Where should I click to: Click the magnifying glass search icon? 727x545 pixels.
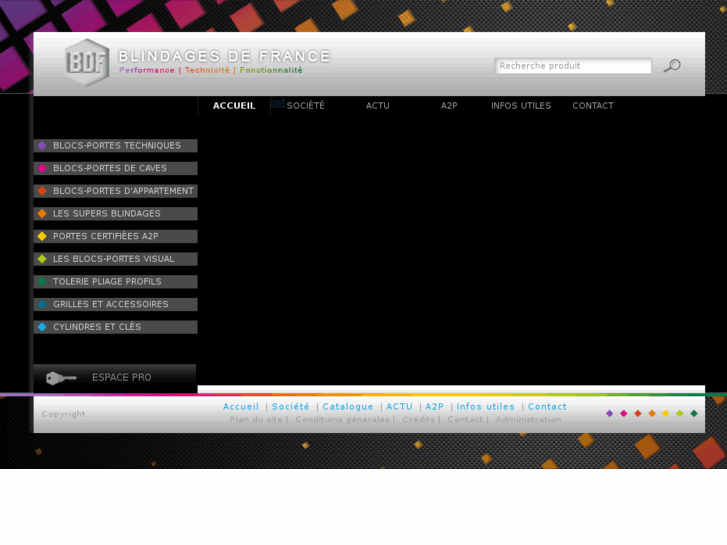click(672, 66)
